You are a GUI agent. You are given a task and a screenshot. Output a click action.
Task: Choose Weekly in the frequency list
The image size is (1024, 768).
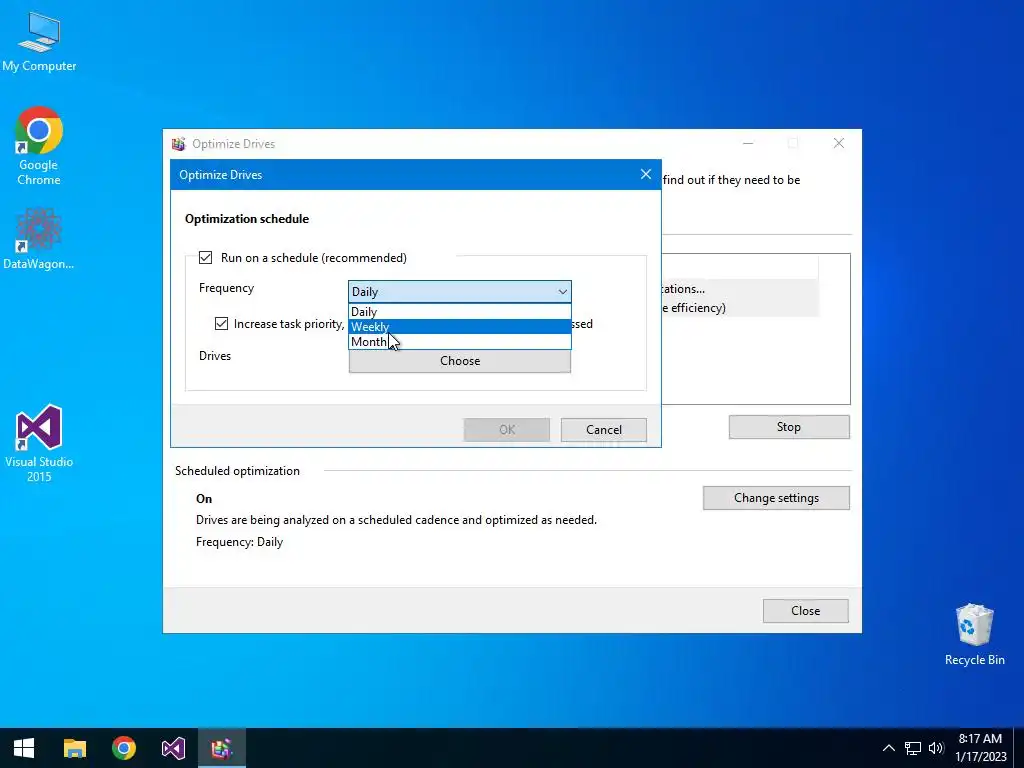tap(460, 327)
